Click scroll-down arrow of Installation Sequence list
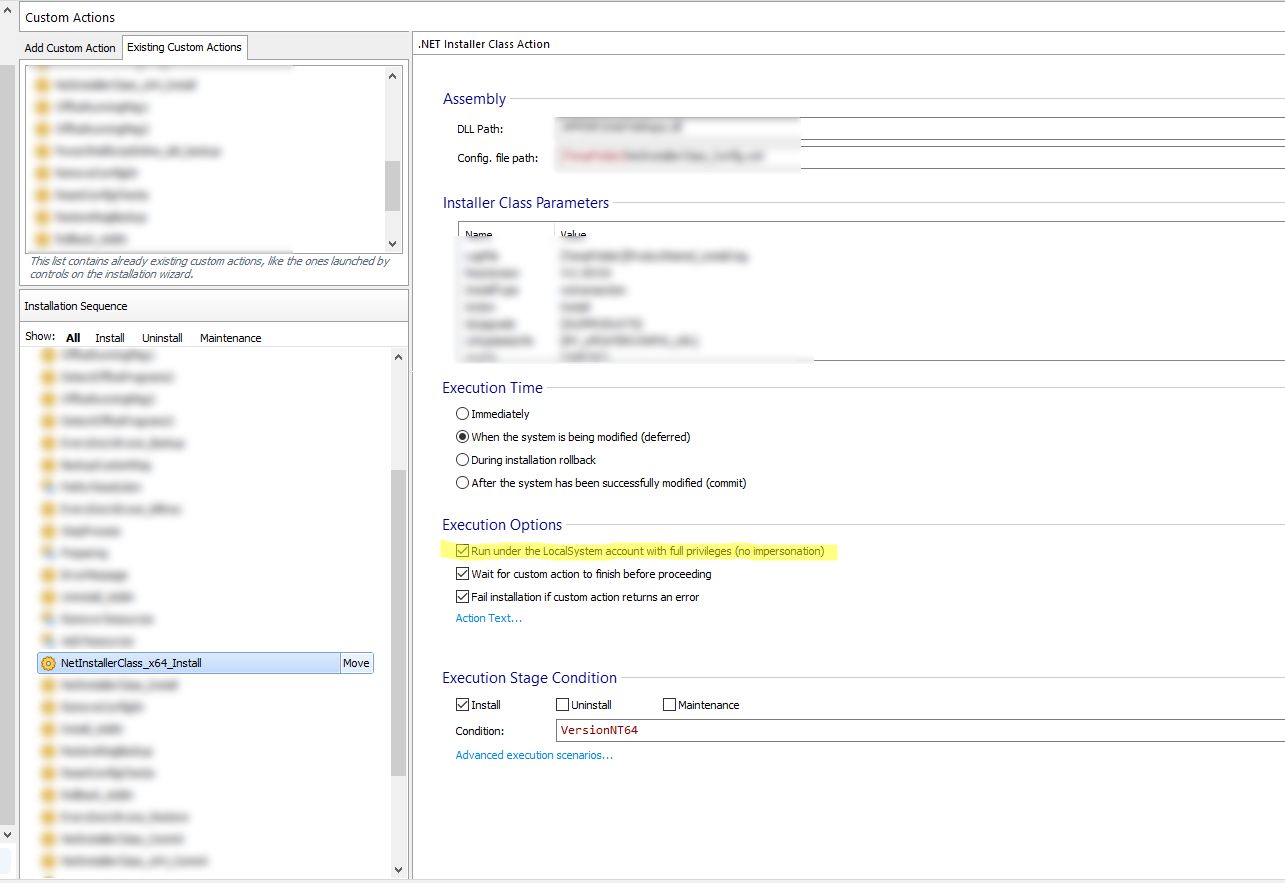Viewport: 1285px width, 883px height. point(398,870)
